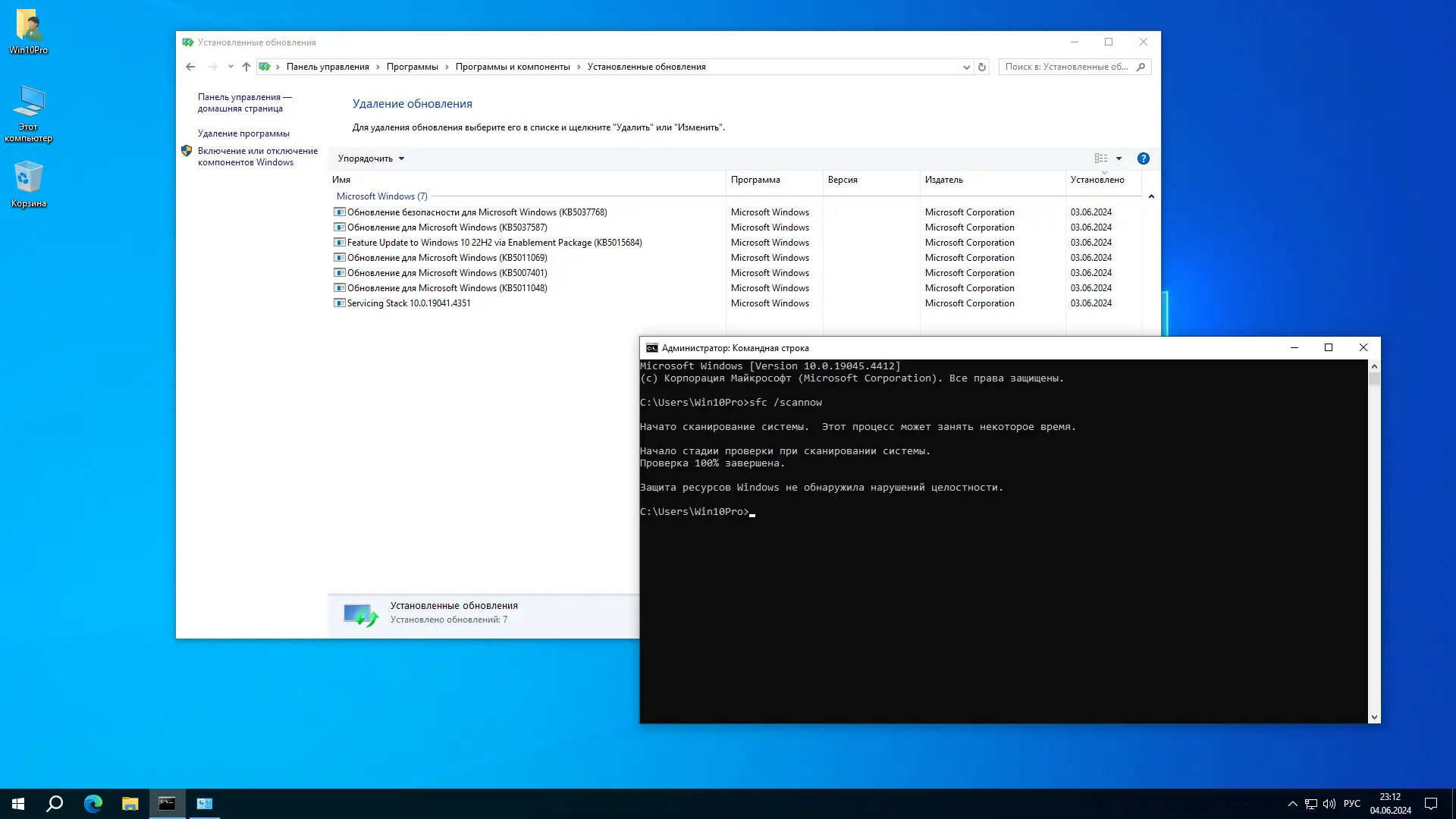The image size is (1456, 819).
Task: Expand the address bar history dropdown
Action: [x=966, y=67]
